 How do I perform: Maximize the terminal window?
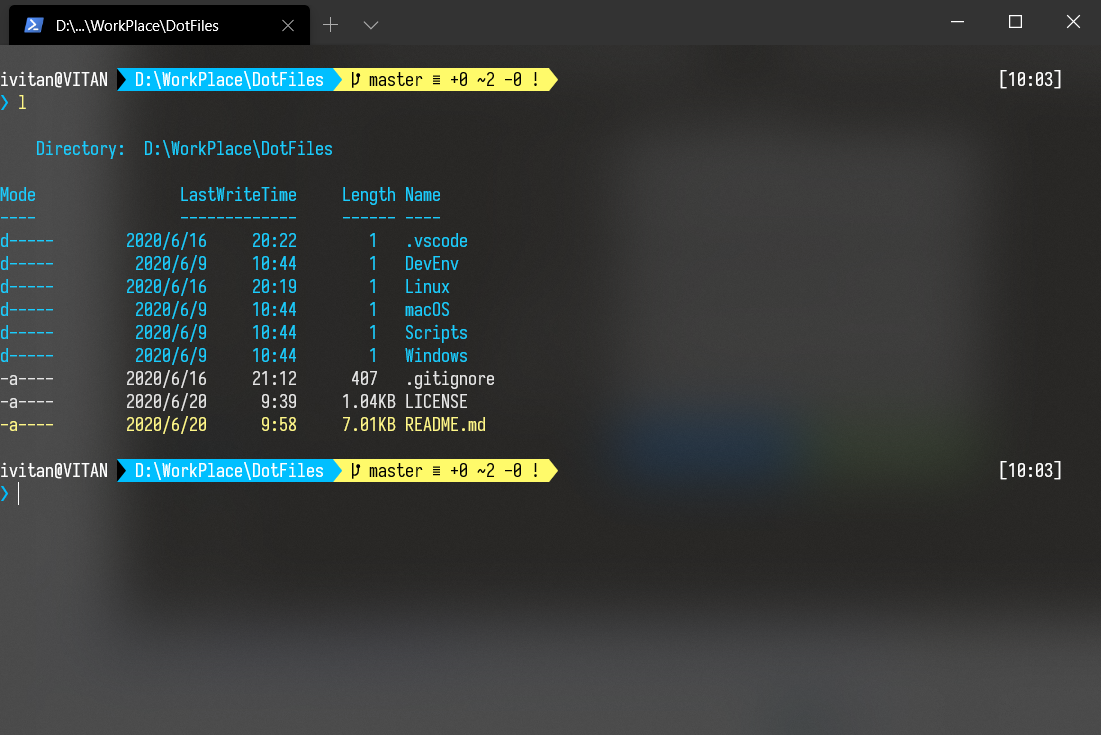[x=1015, y=22]
